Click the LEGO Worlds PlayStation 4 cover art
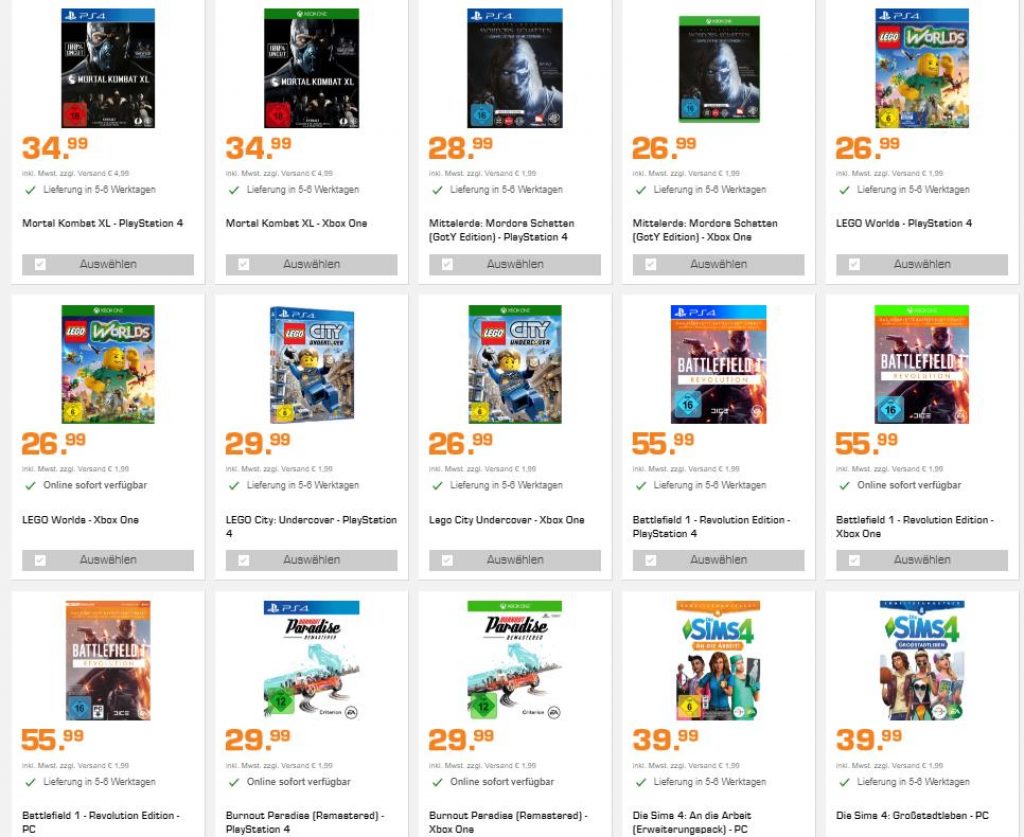The height and width of the screenshot is (837, 1024). click(921, 68)
